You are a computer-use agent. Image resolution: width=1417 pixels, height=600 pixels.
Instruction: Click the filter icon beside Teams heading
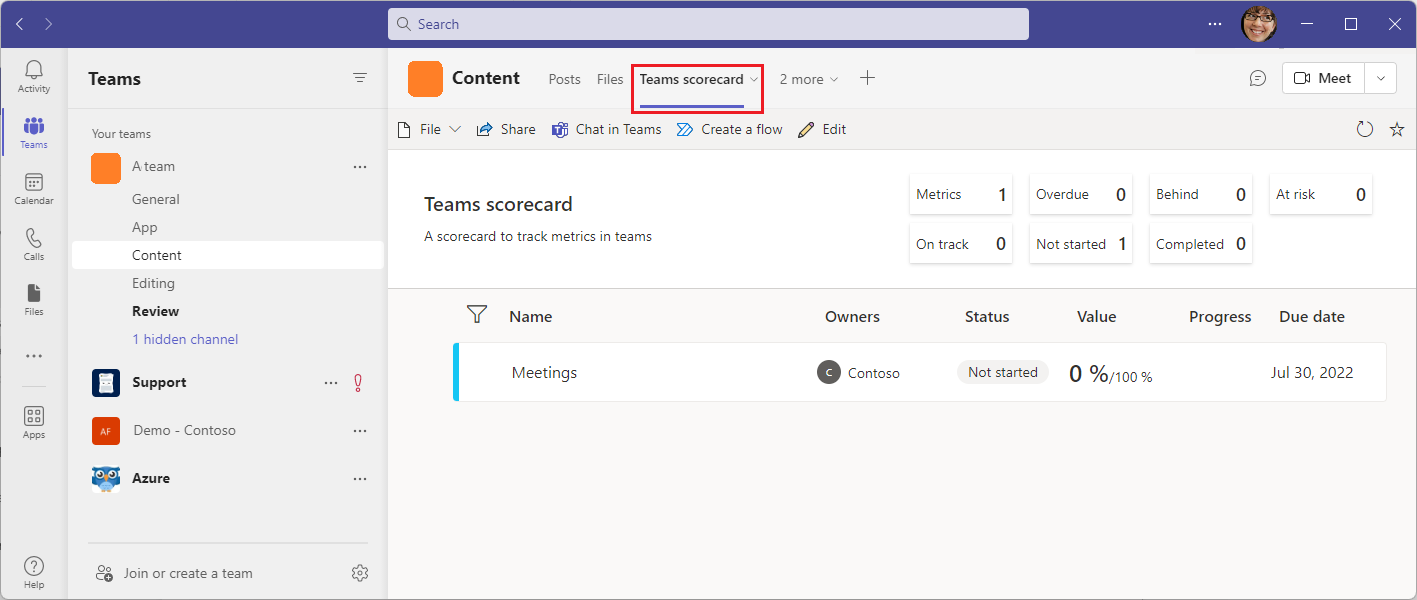tap(360, 78)
